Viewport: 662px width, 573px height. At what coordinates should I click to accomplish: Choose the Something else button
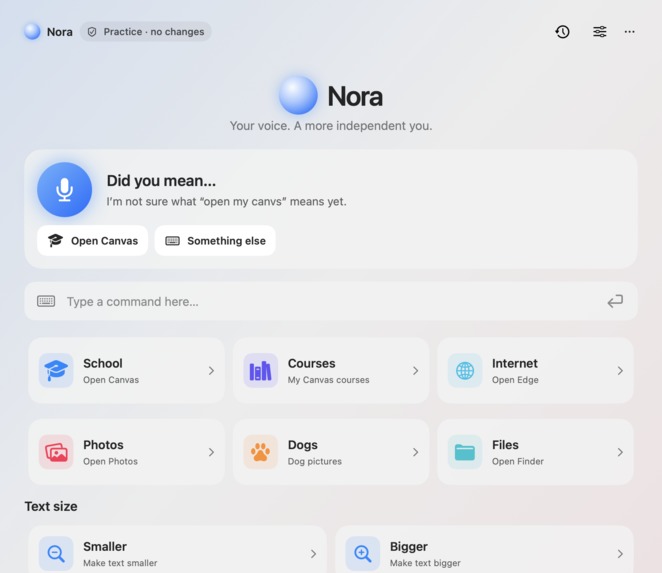pyautogui.click(x=215, y=241)
